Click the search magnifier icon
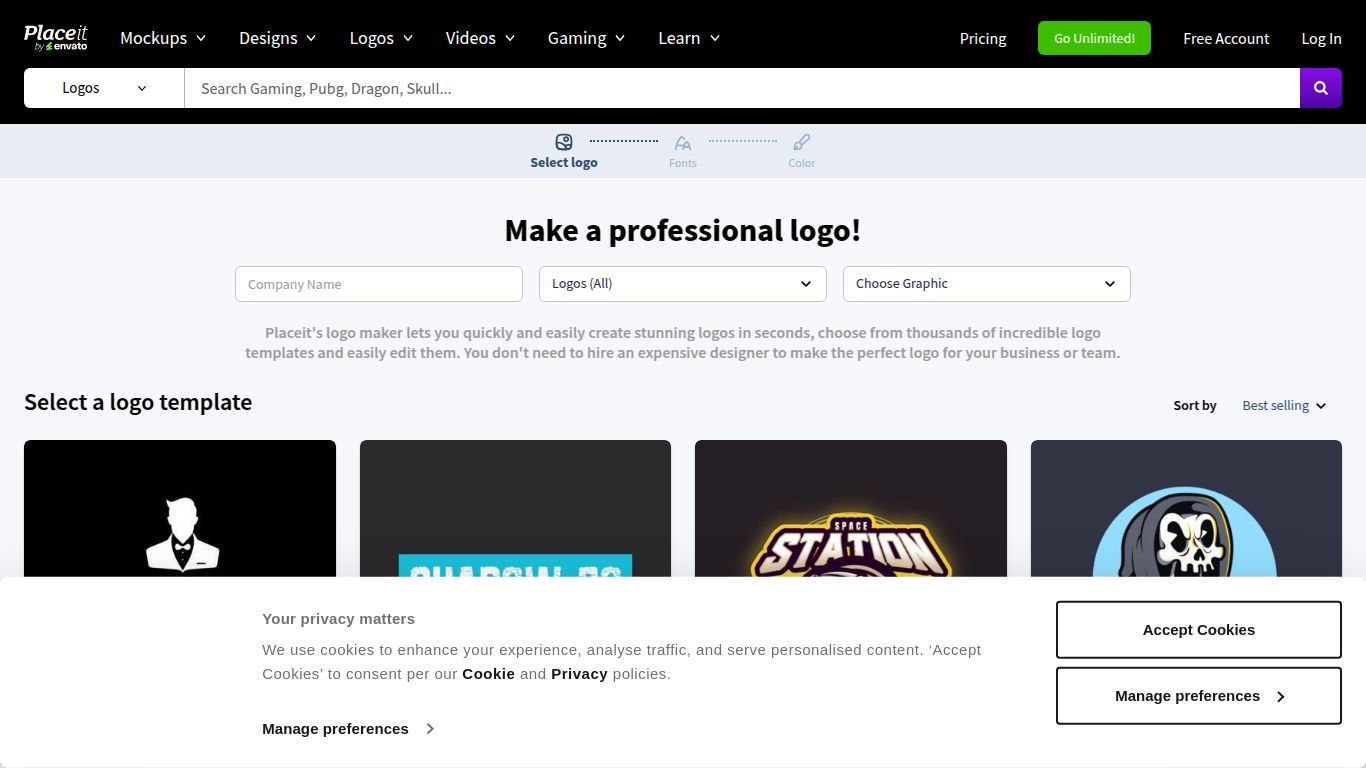 click(x=1320, y=88)
